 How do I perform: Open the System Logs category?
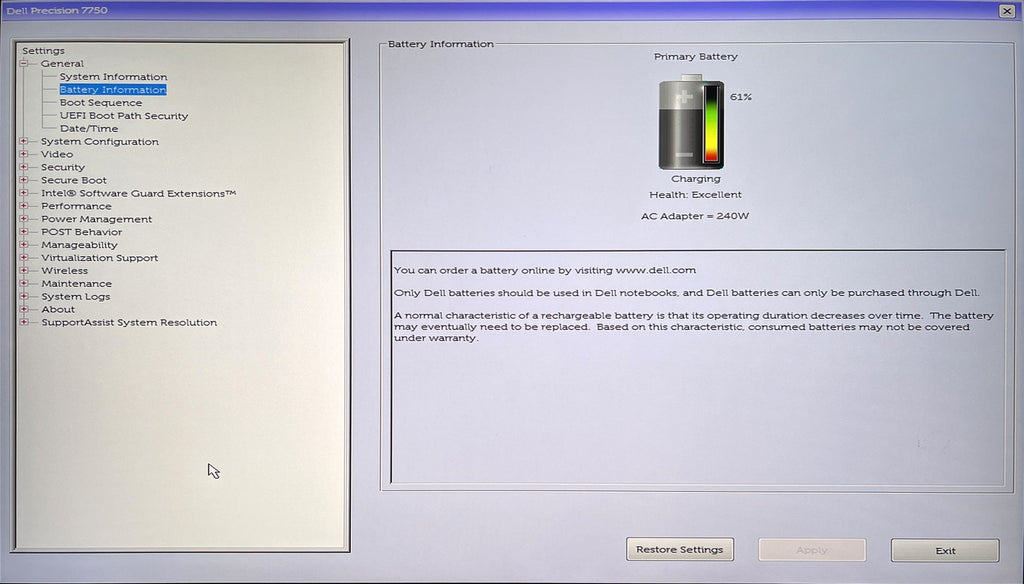(x=76, y=297)
